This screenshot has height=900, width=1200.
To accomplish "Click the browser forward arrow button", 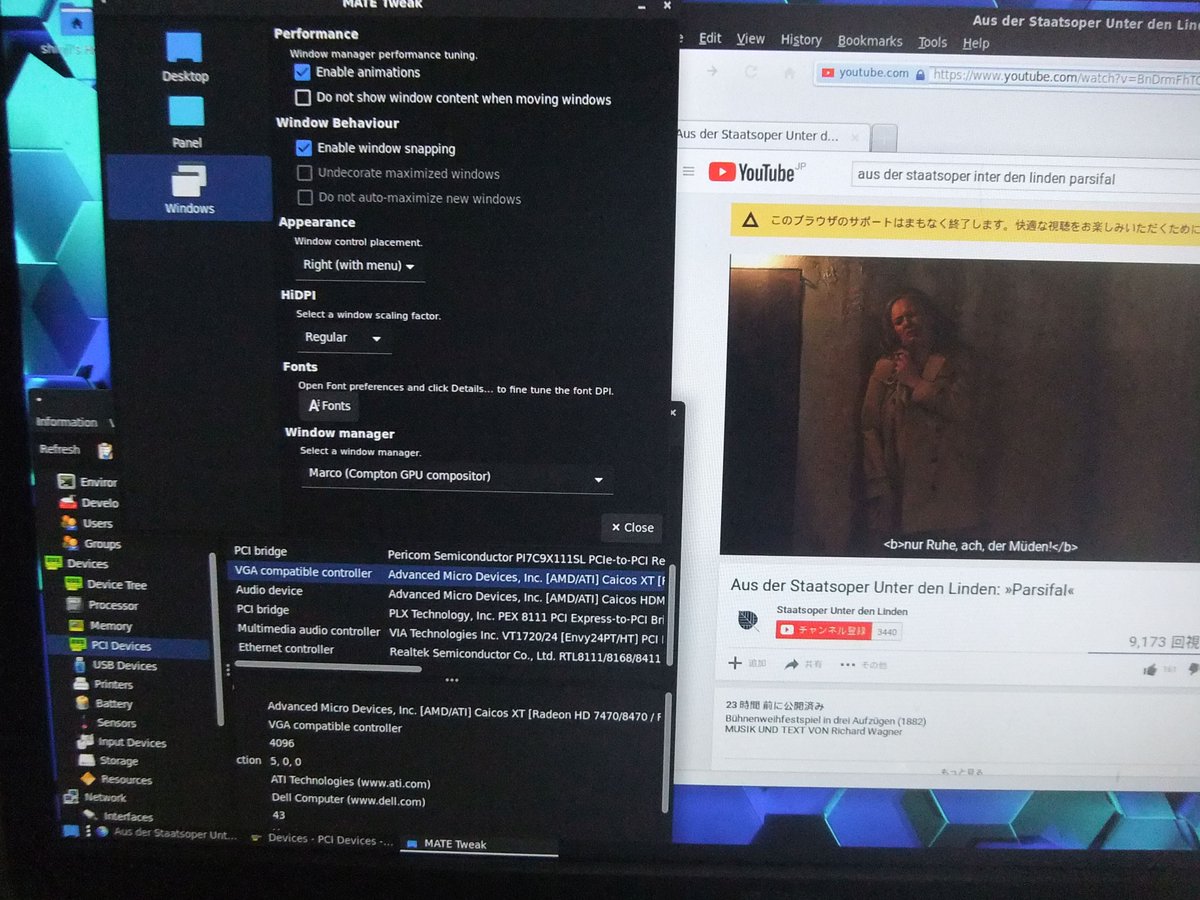I will coord(712,71).
